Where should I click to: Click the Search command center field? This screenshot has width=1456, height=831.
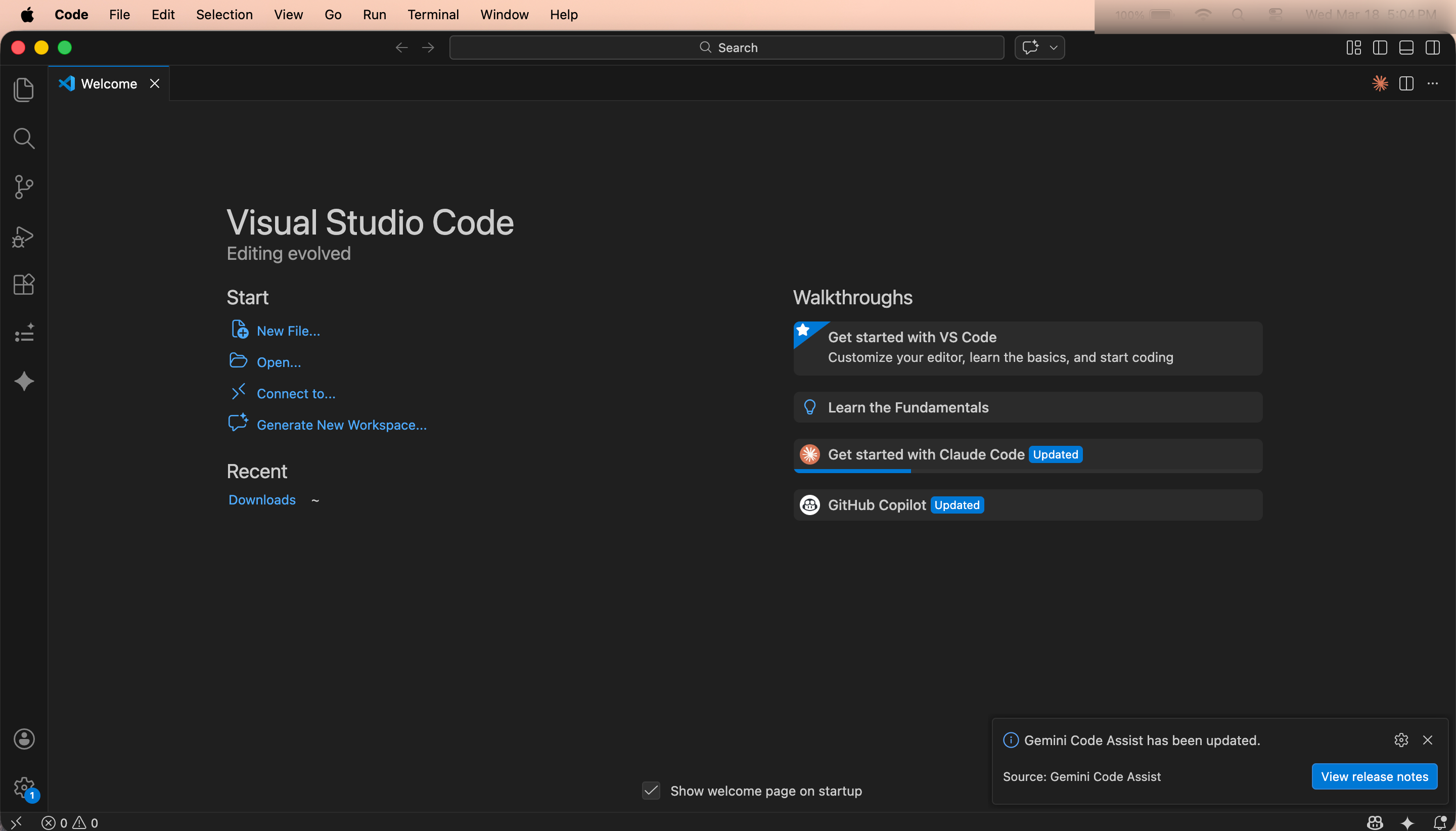pyautogui.click(x=726, y=48)
